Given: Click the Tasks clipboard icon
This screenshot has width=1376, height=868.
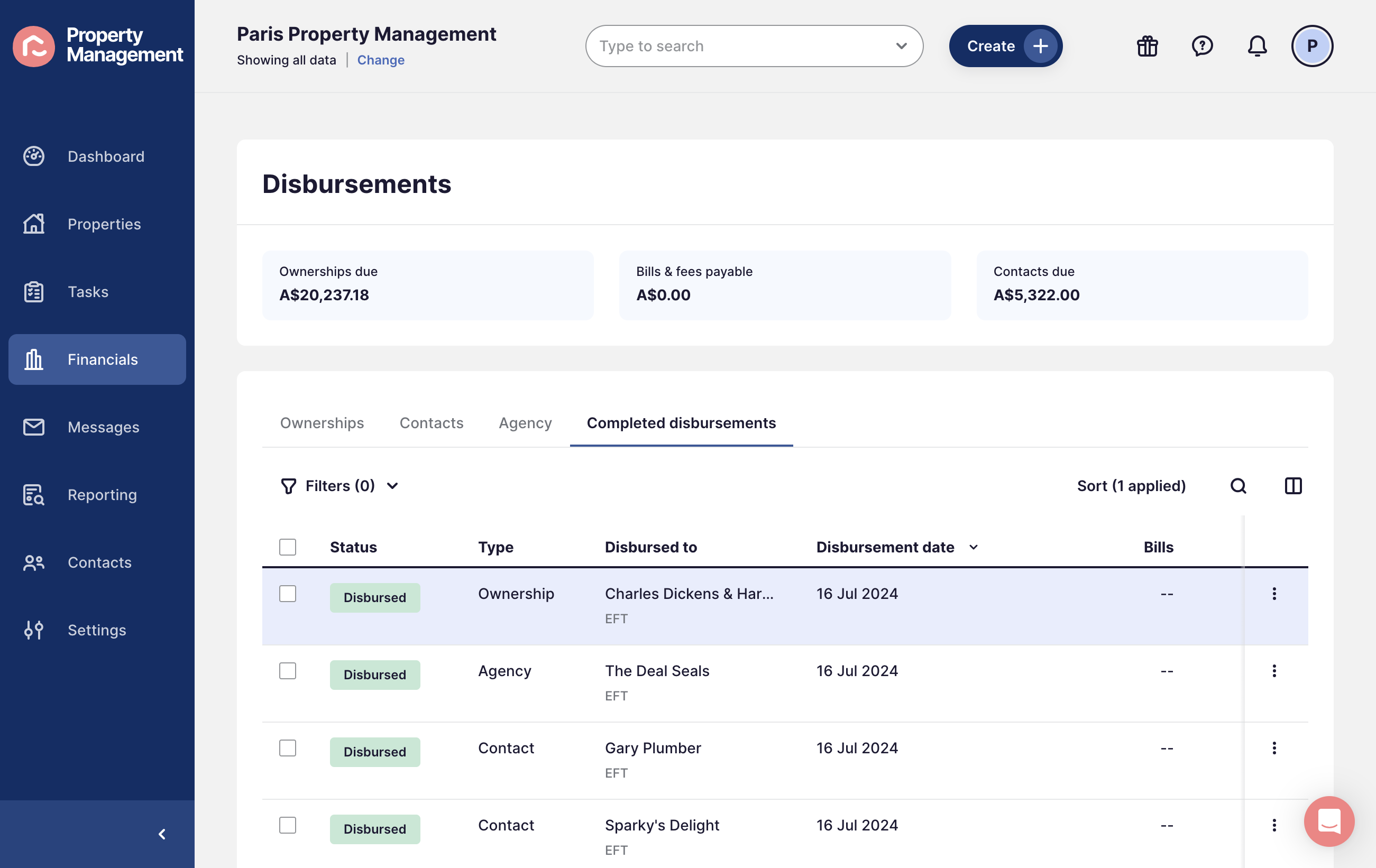Looking at the screenshot, I should (34, 292).
